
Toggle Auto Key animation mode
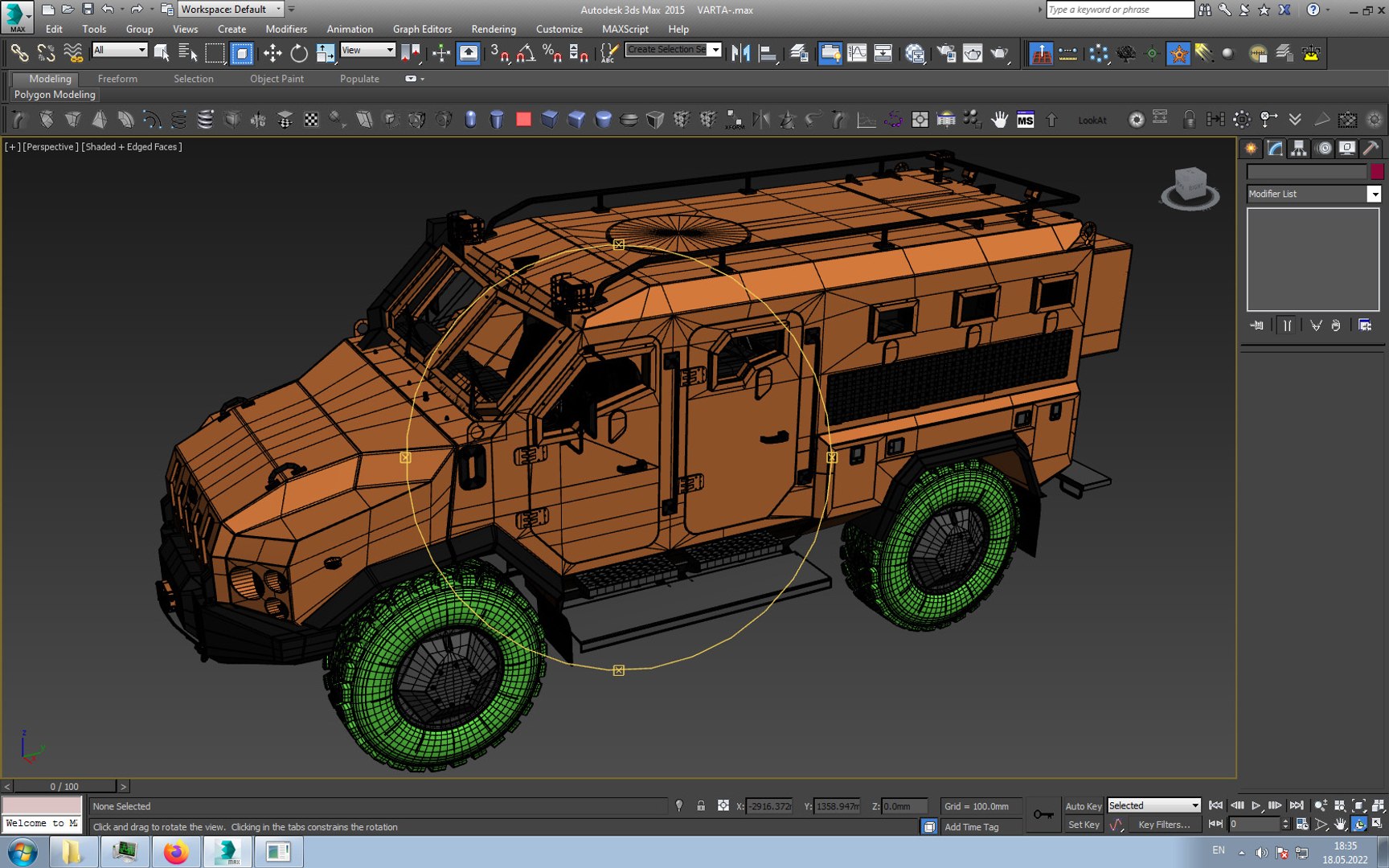coord(1083,806)
